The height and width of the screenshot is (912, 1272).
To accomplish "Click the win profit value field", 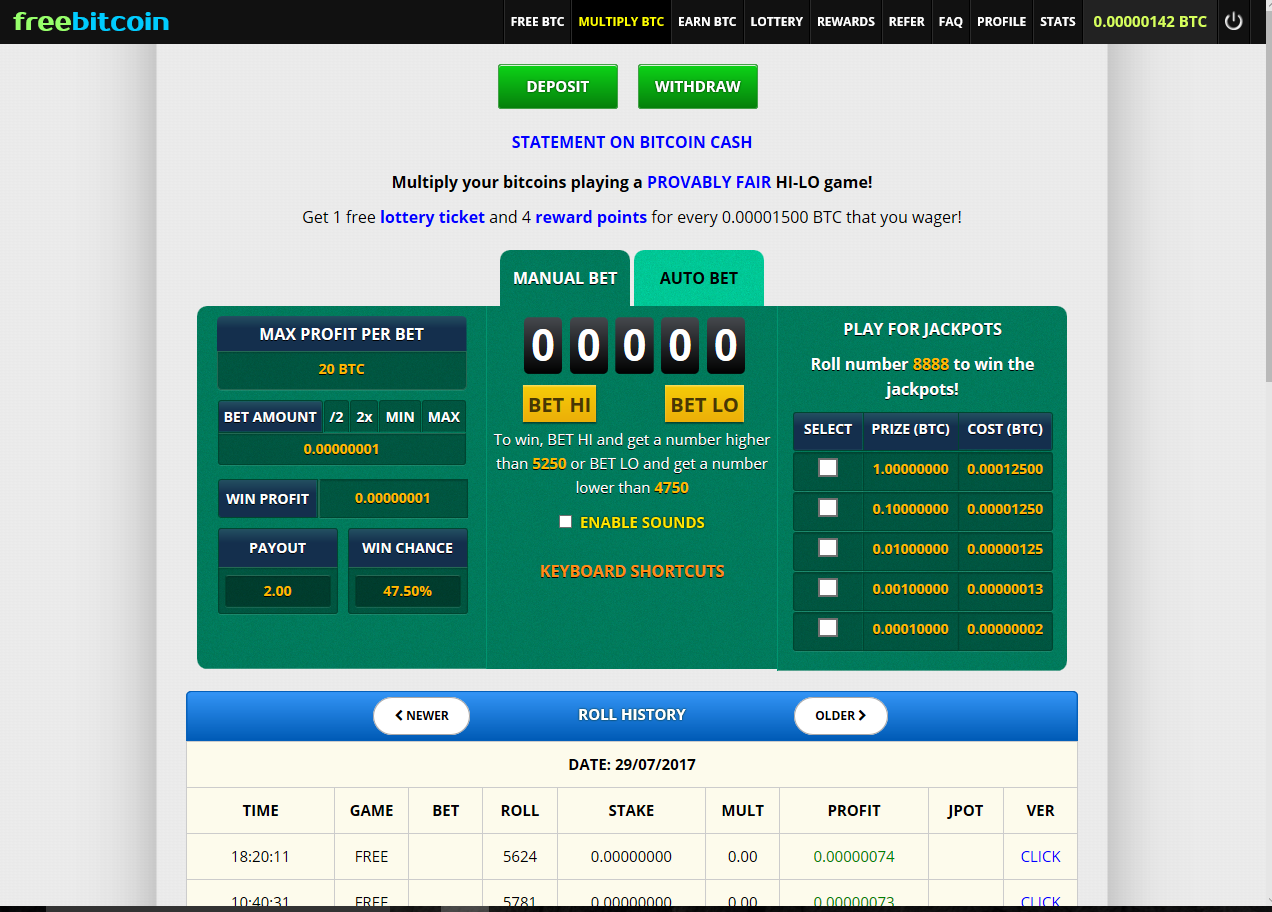I will 393,498.
